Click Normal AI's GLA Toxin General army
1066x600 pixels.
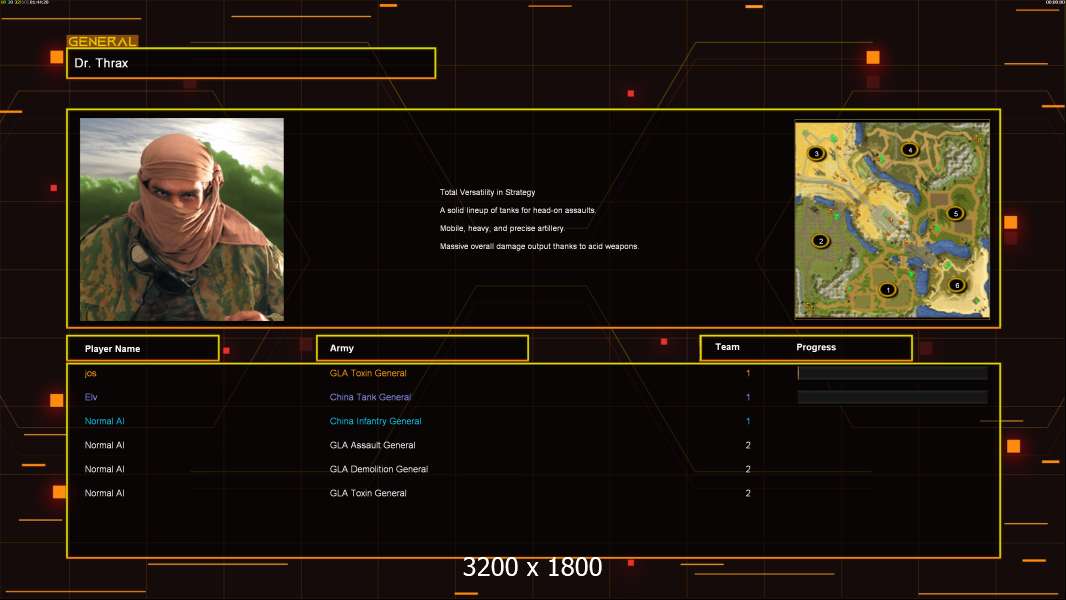[x=368, y=493]
